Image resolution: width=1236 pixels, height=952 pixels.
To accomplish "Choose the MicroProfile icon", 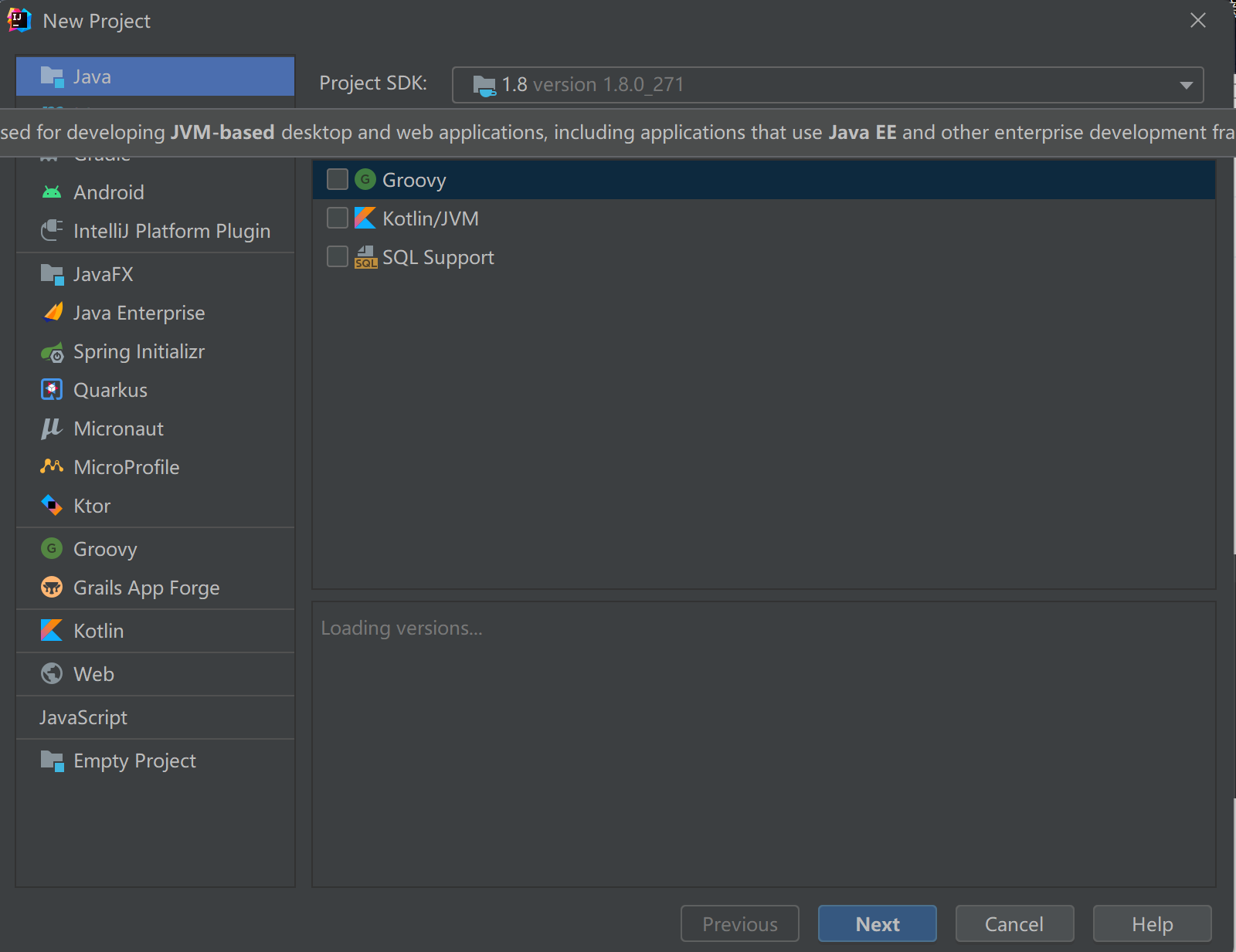I will click(52, 466).
